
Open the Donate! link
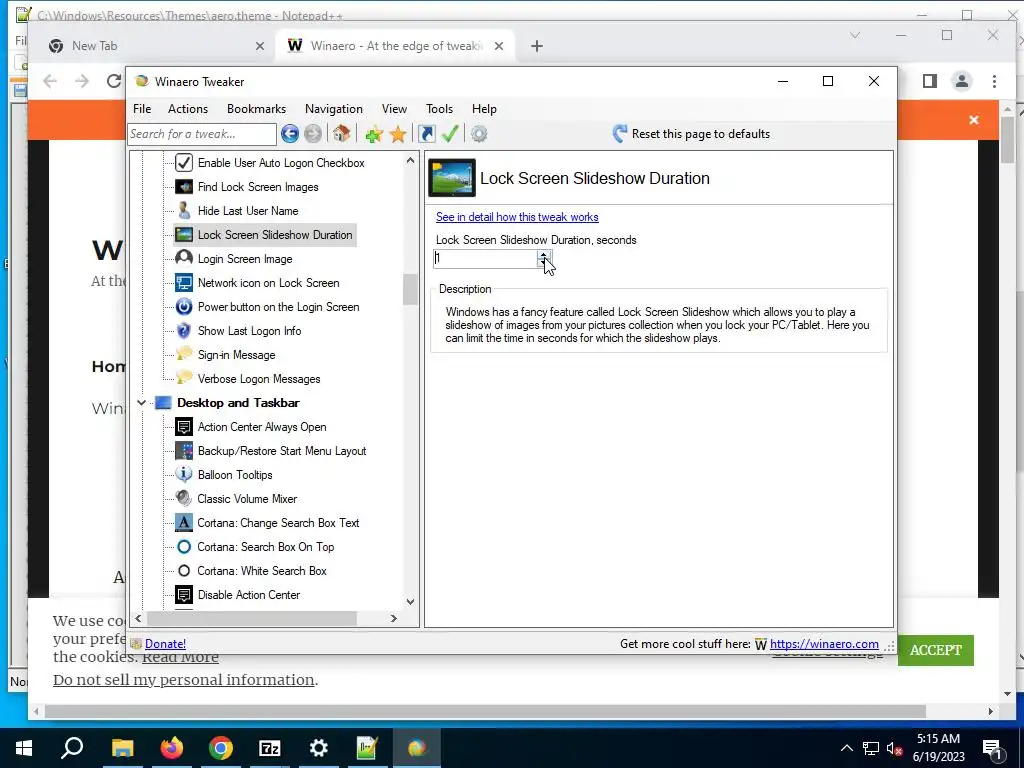tap(165, 644)
